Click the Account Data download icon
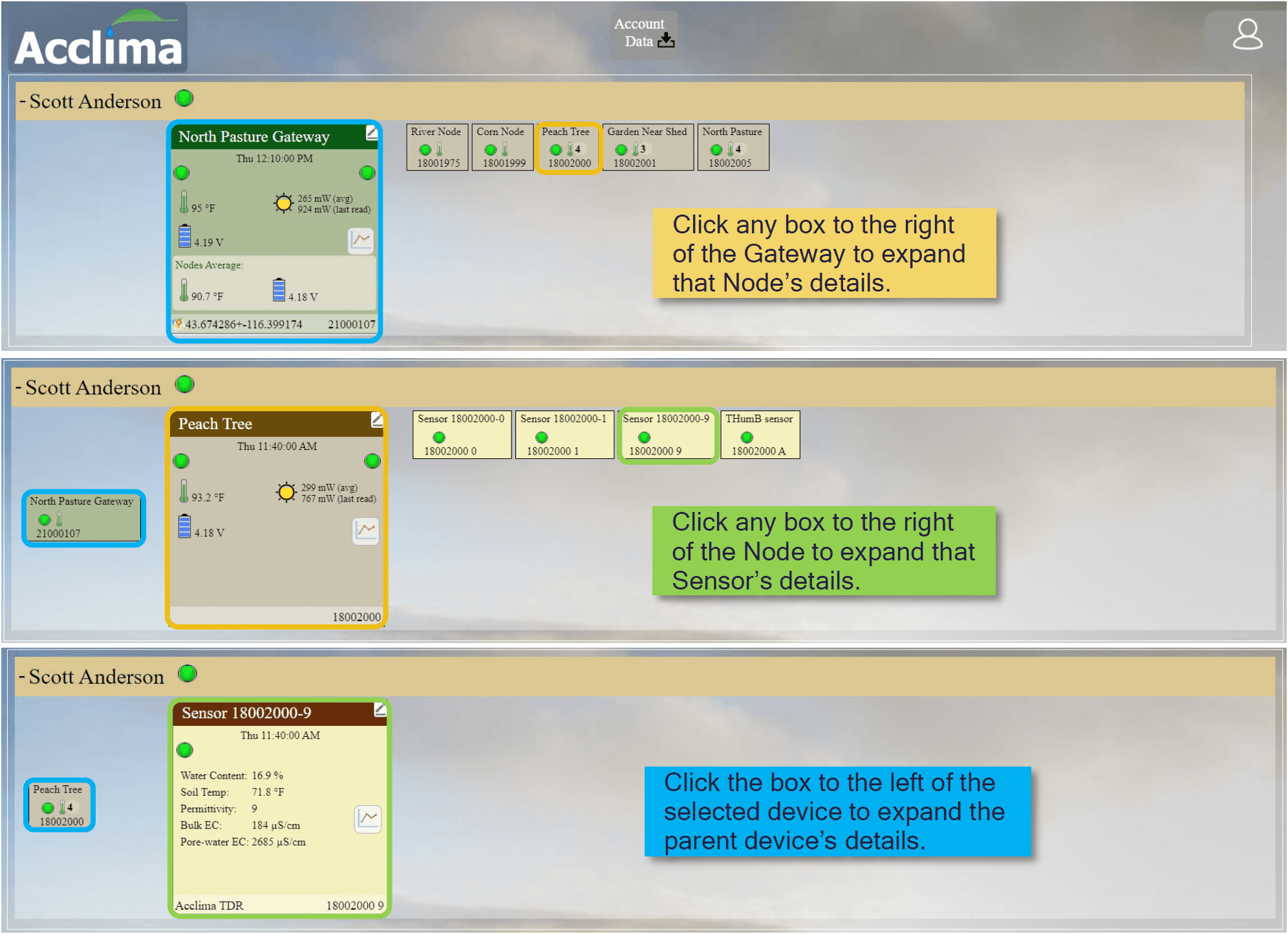 tap(665, 41)
